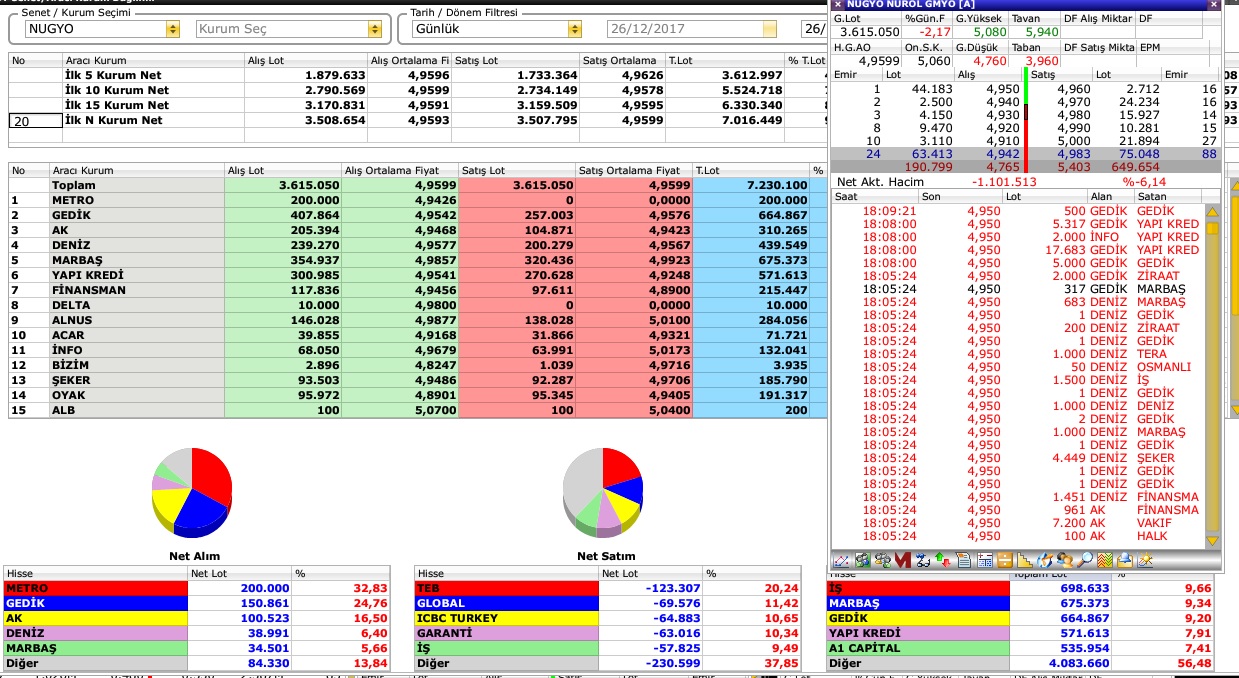Sort by Alış Lot column in broker table

pos(283,171)
